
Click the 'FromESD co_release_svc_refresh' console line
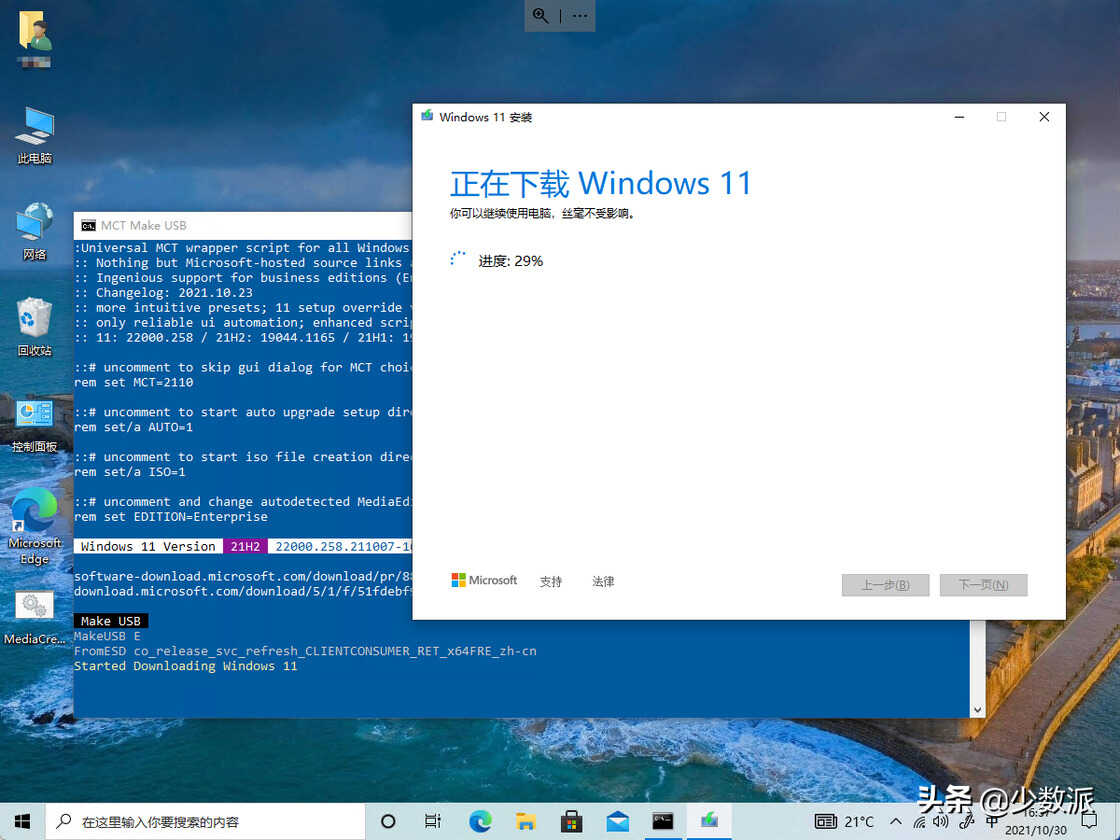click(x=305, y=651)
